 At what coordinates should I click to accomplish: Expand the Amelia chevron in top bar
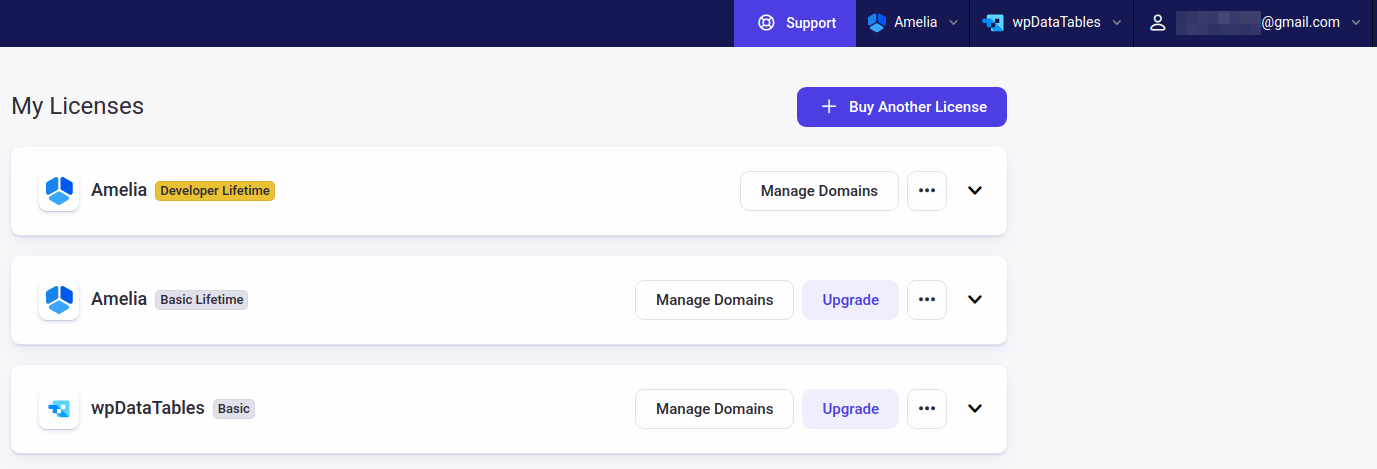tap(953, 23)
